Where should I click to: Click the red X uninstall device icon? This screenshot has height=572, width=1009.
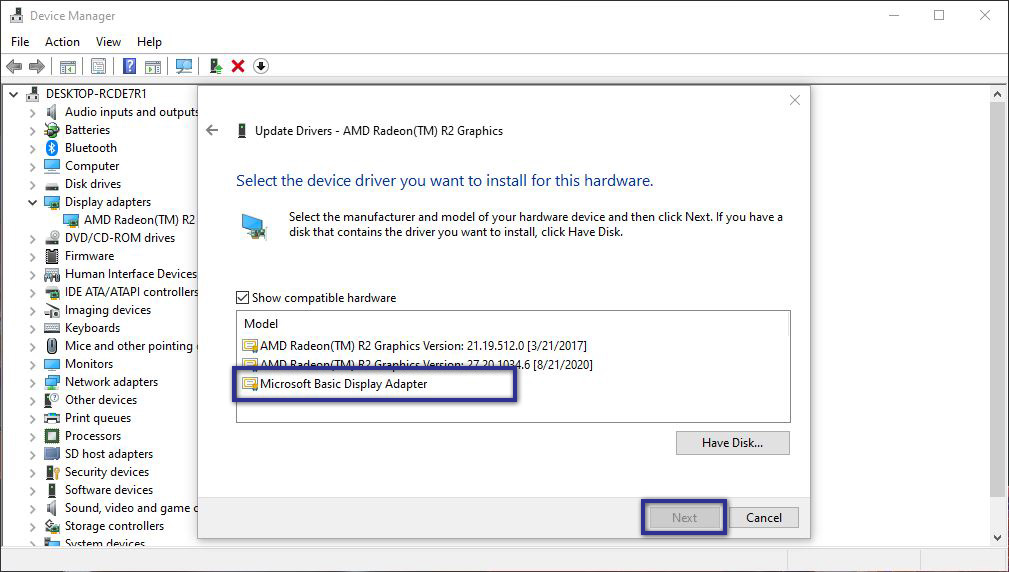click(238, 66)
